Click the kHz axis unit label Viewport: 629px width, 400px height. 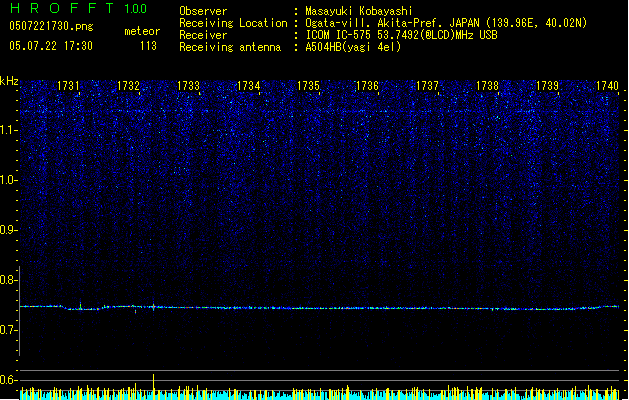point(9,81)
